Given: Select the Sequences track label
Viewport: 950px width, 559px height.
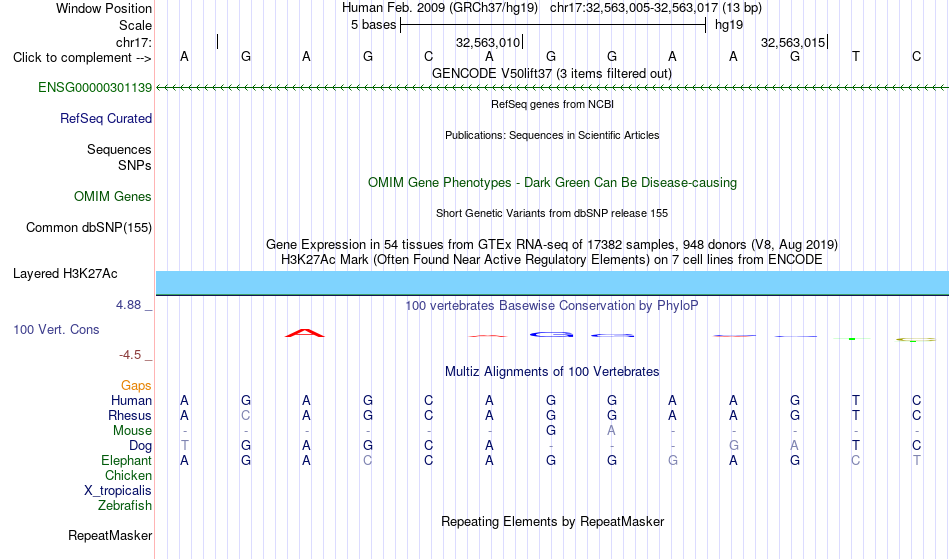Looking at the screenshot, I should (119, 149).
